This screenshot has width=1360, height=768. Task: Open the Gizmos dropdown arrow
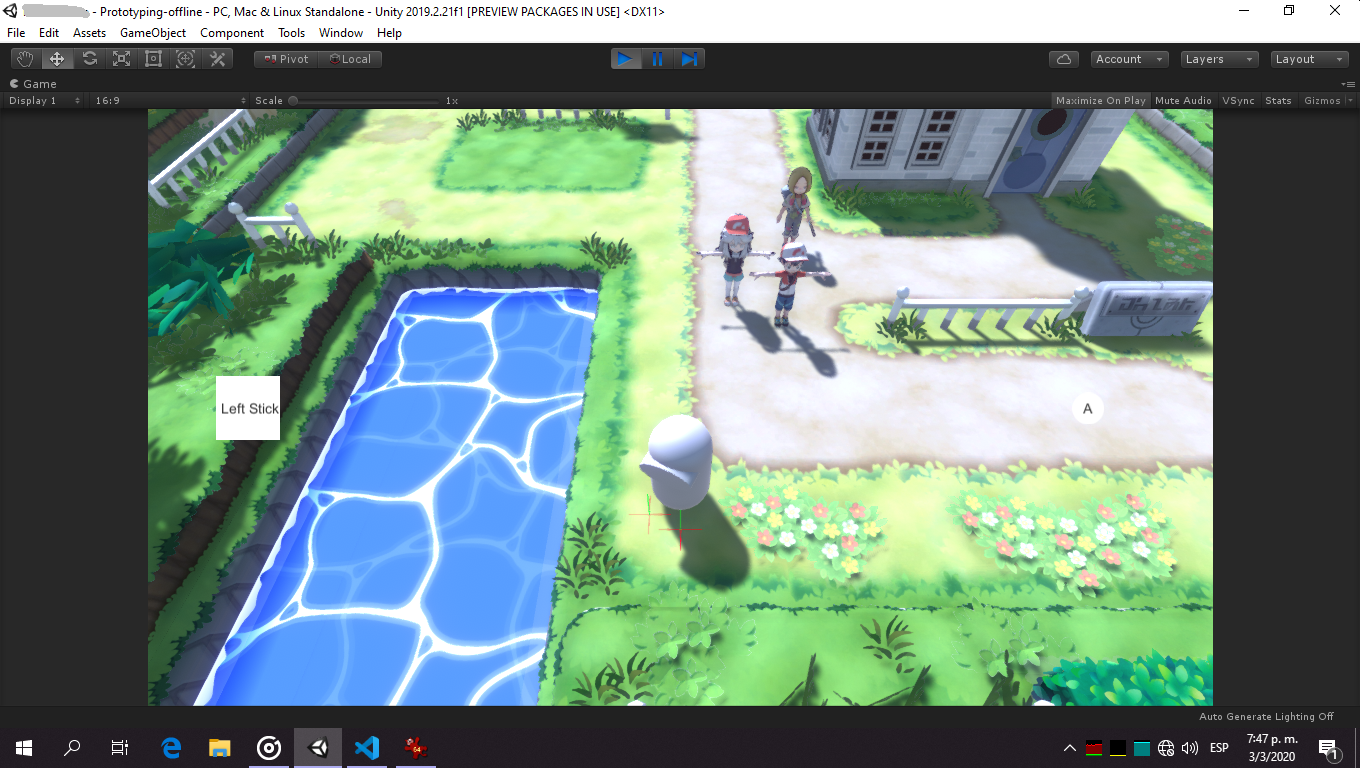pyautogui.click(x=1351, y=100)
